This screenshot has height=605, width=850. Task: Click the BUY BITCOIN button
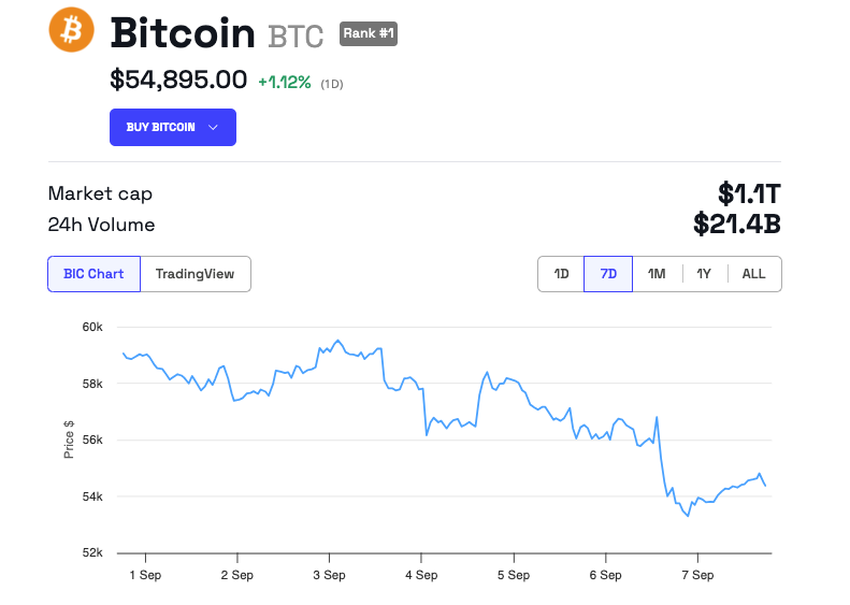(172, 127)
